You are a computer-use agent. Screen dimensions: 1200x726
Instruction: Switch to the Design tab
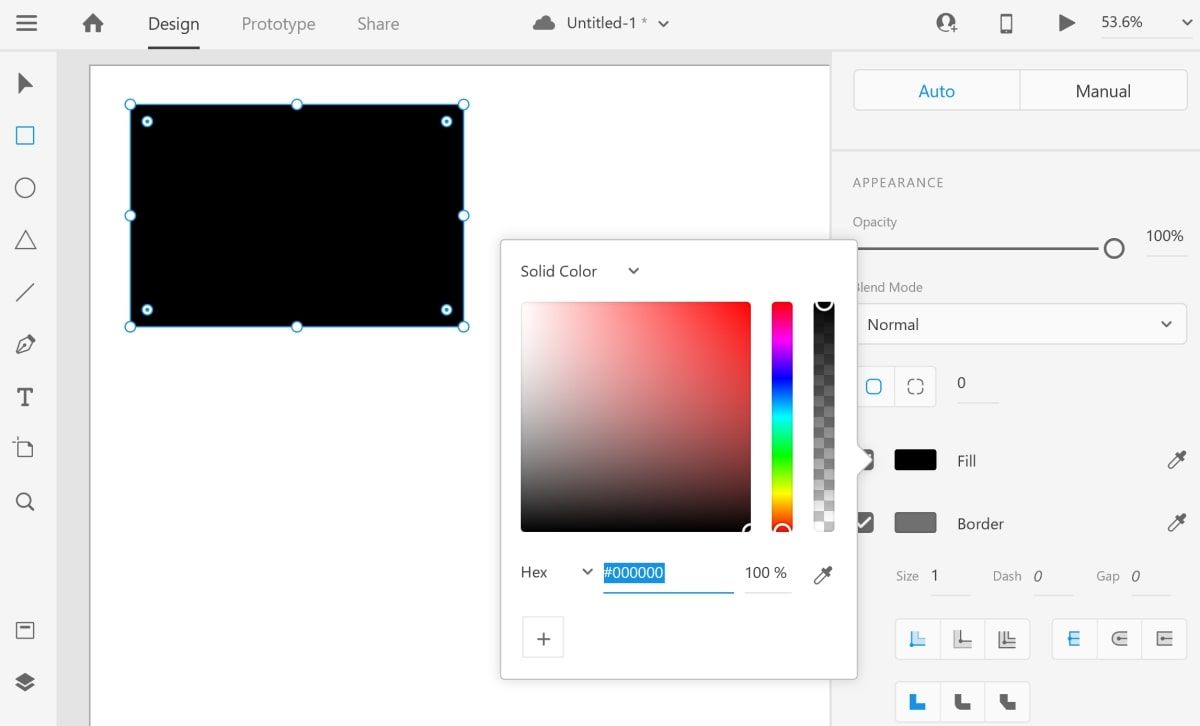tap(174, 24)
